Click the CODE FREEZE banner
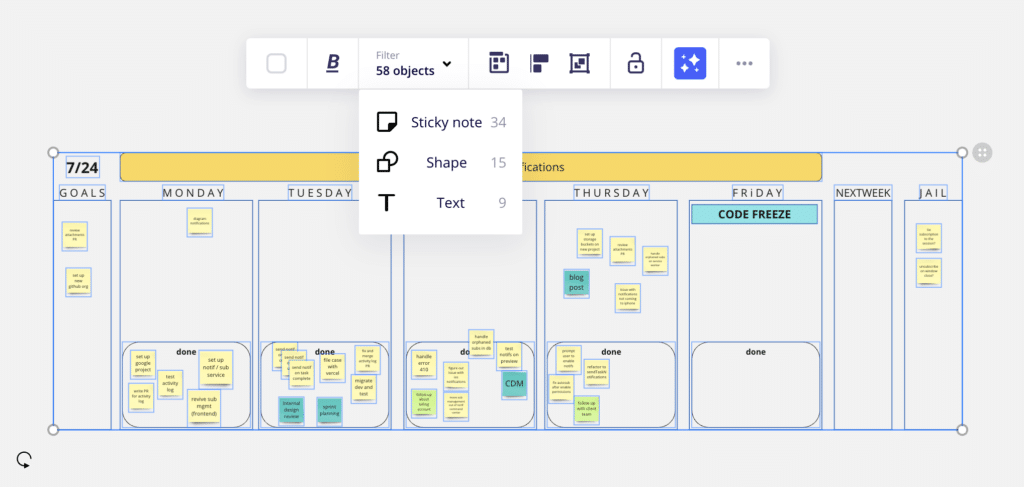Screen dimensions: 1024x487 (754, 214)
